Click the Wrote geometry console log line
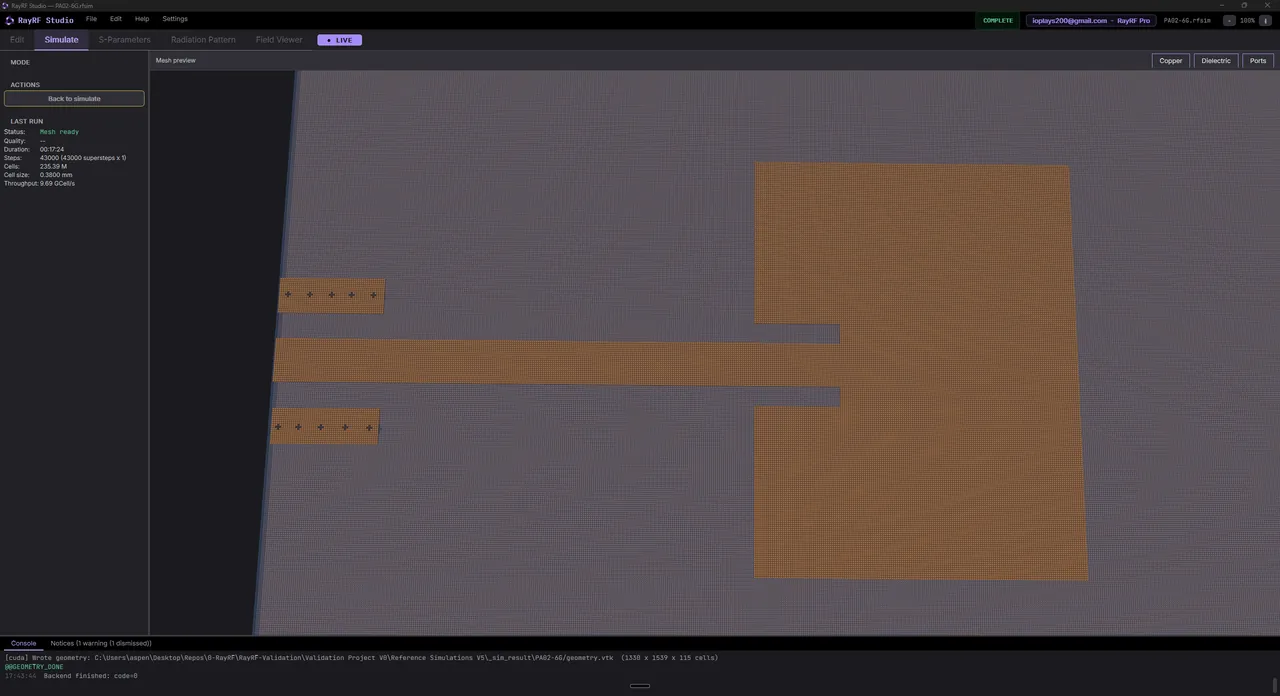 (x=361, y=658)
